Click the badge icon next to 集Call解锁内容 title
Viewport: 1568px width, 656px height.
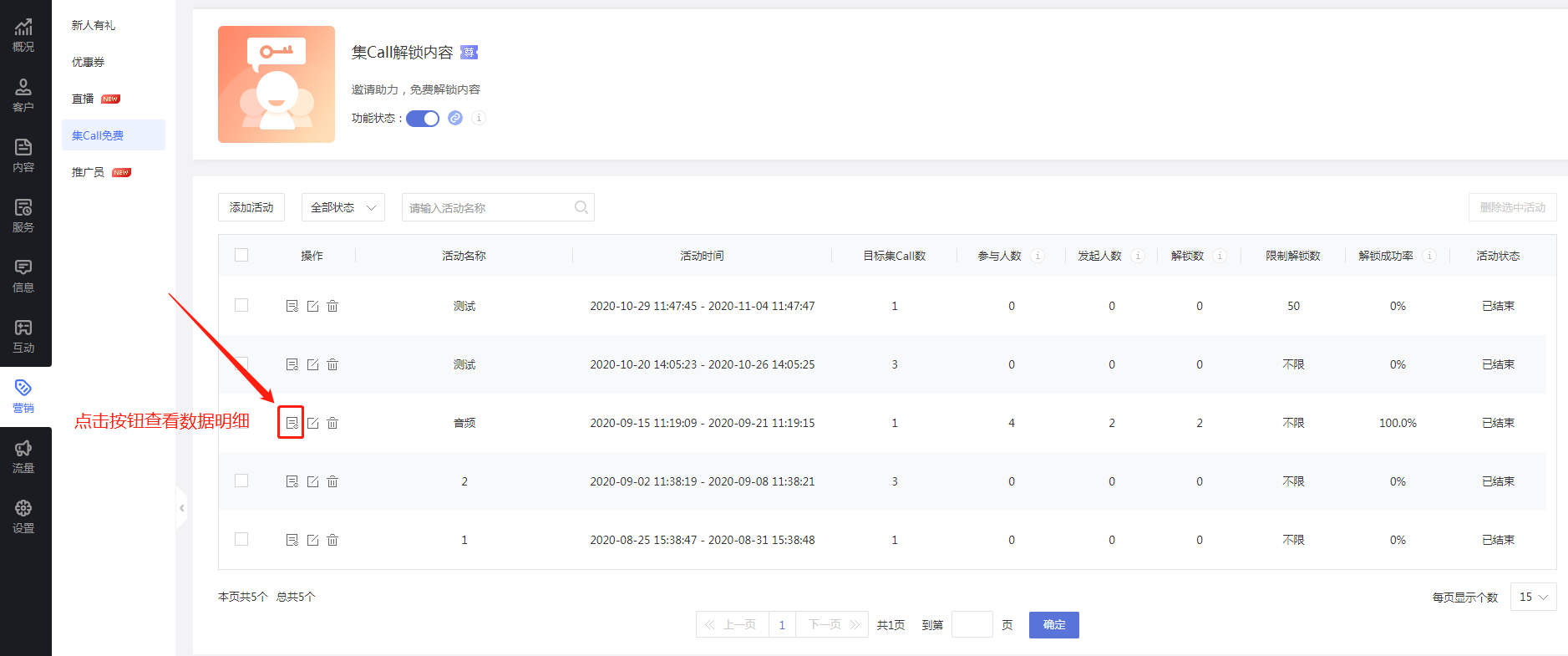[469, 53]
